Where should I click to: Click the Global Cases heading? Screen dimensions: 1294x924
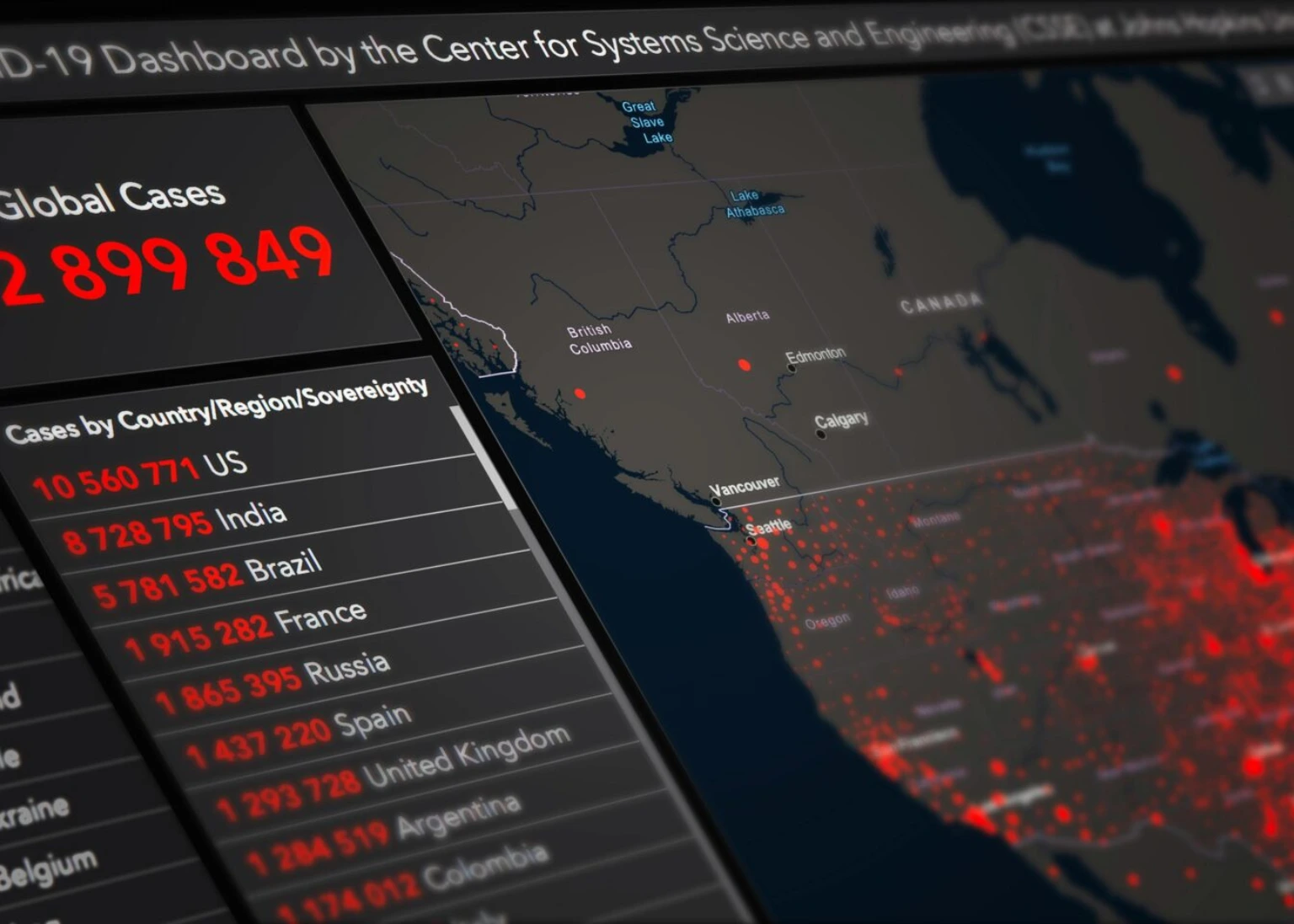[x=112, y=200]
